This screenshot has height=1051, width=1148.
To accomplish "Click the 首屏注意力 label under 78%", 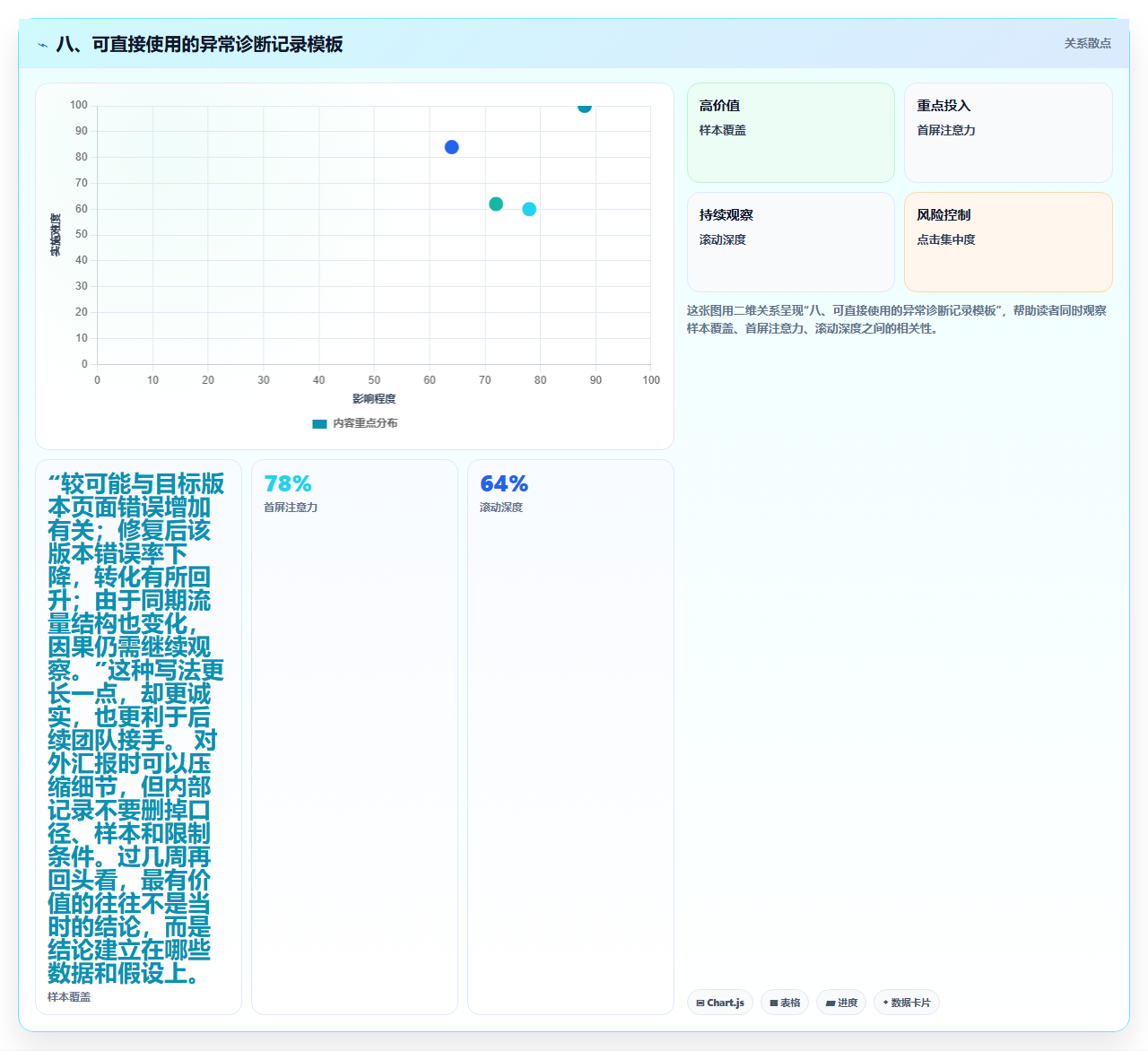I will 291,508.
